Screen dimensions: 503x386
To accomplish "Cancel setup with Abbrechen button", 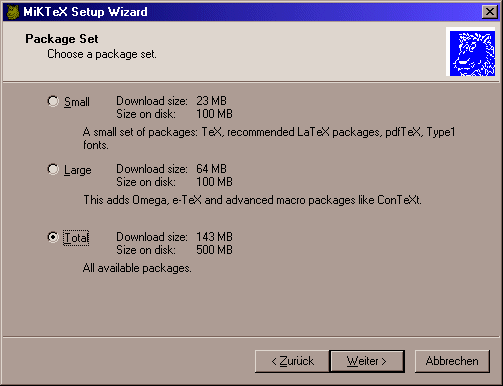I will (452, 361).
